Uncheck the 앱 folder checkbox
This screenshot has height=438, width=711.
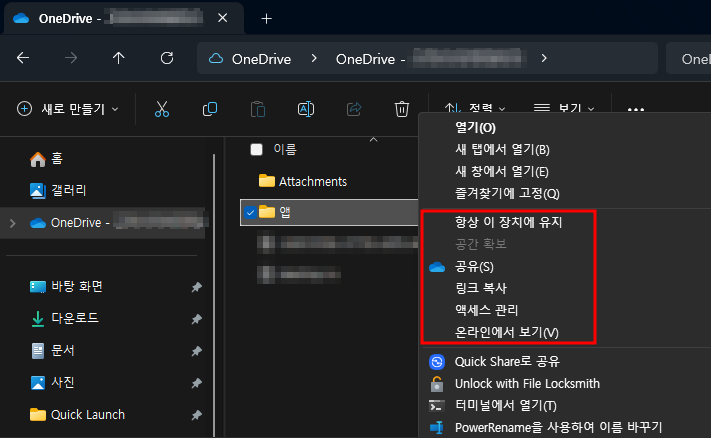tap(250, 212)
